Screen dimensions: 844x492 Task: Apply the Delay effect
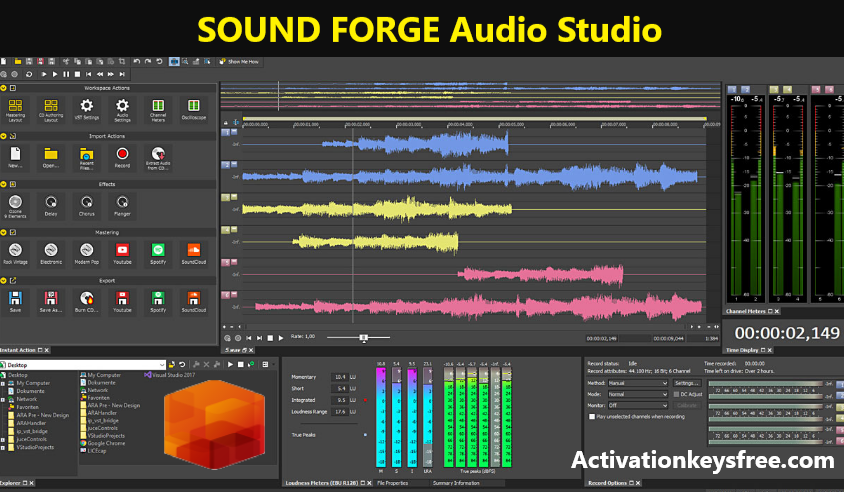pos(51,206)
